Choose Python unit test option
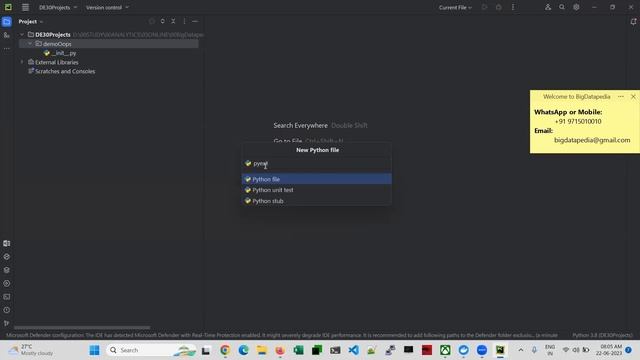The height and width of the screenshot is (360, 640). pos(316,190)
